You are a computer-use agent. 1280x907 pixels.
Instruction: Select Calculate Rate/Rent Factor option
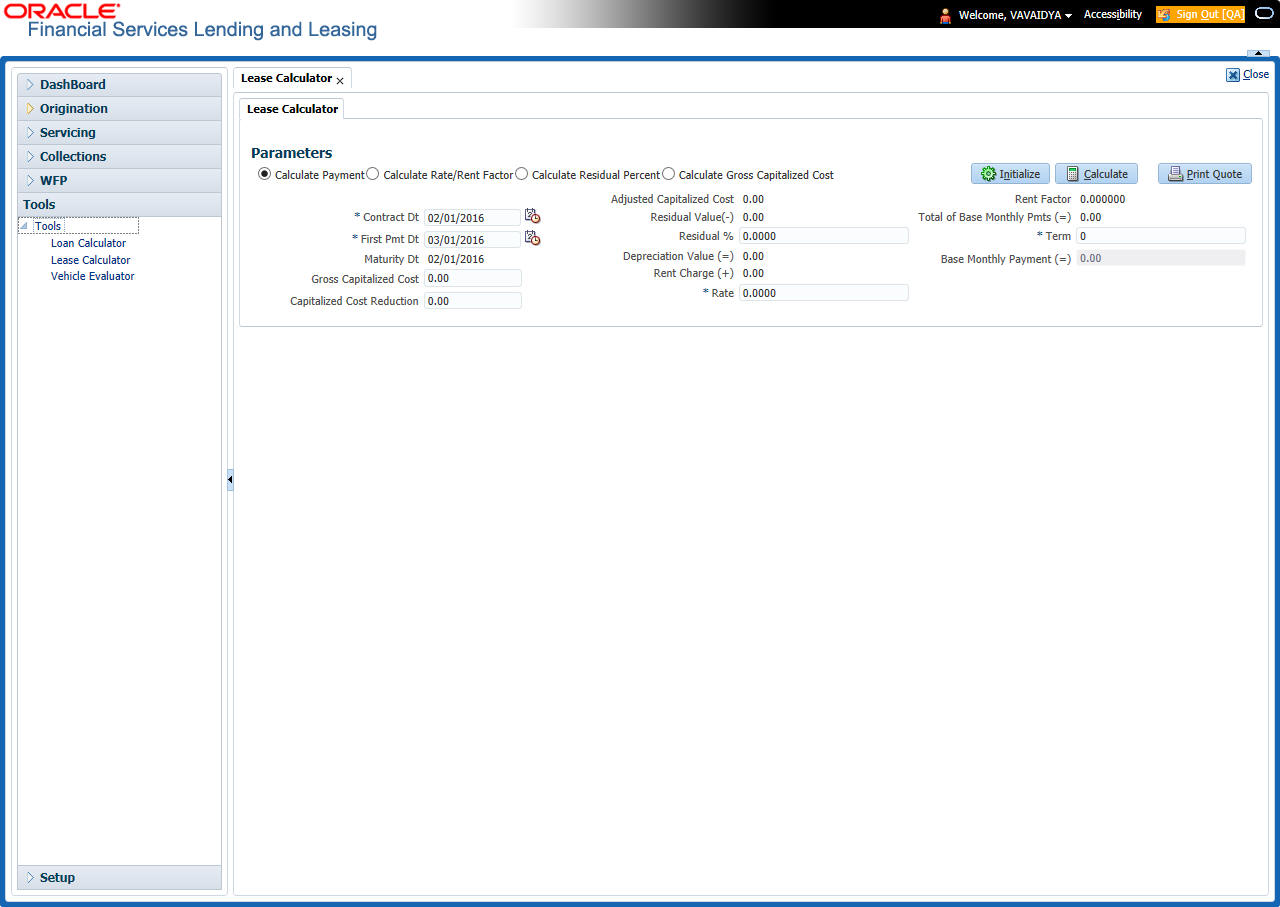[372, 174]
